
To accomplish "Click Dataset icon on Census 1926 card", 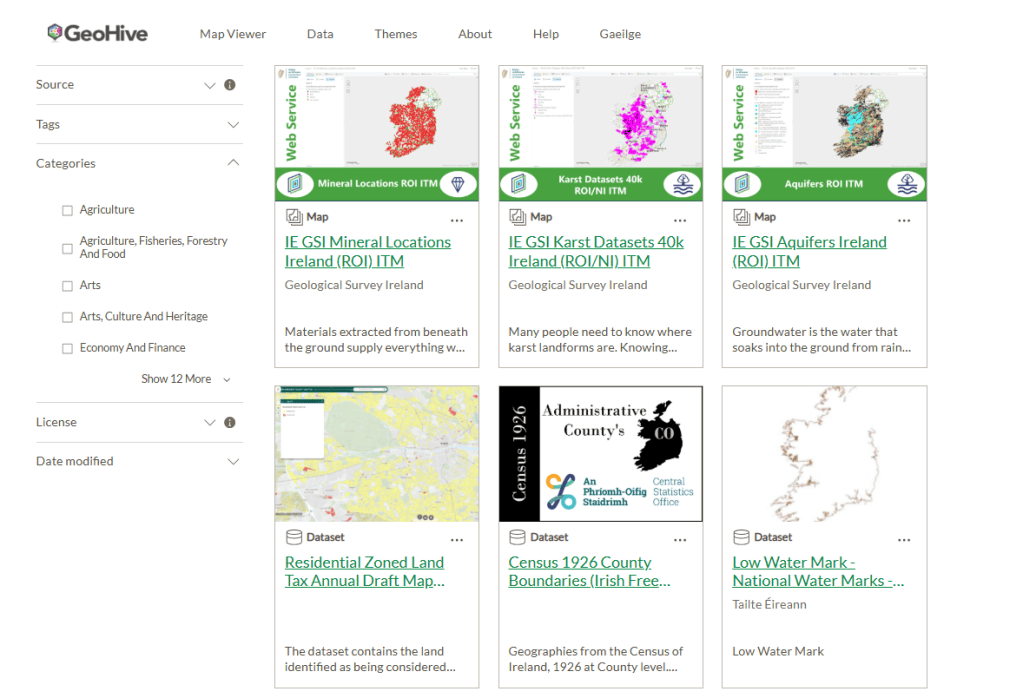I will (517, 537).
